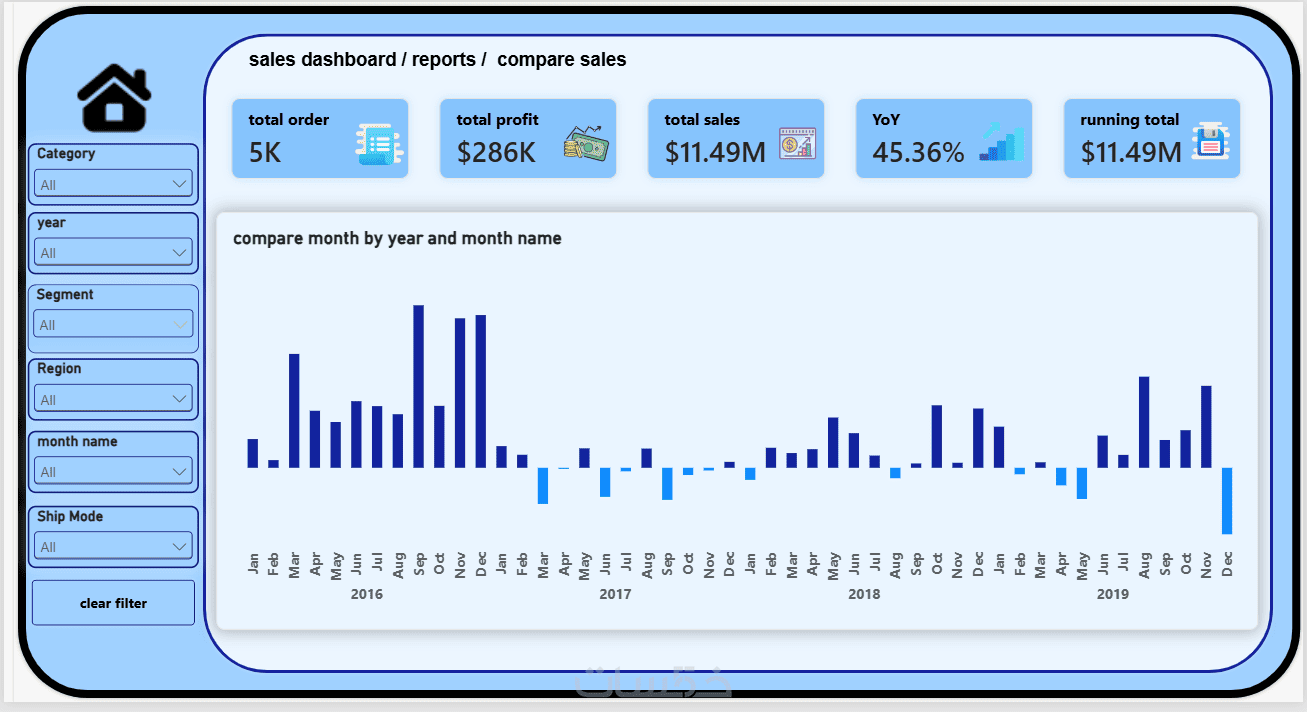Select the total profit $286K card
Image resolution: width=1307 pixels, height=712 pixels.
click(x=528, y=139)
